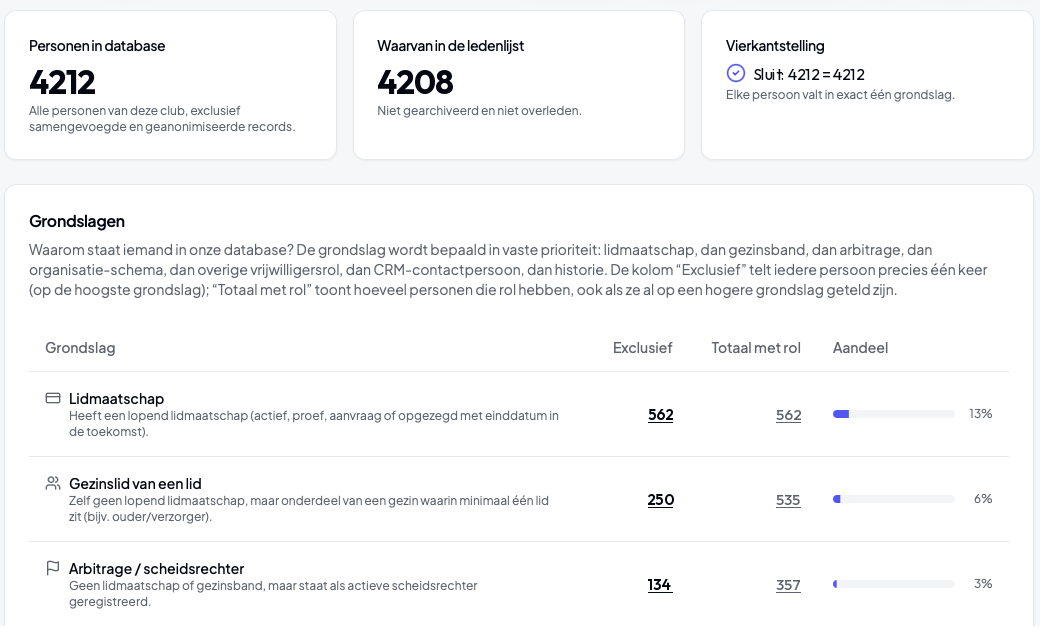Open the exclusive 562 Lidmaatschap count
This screenshot has height=634, width=1040.
(x=661, y=415)
